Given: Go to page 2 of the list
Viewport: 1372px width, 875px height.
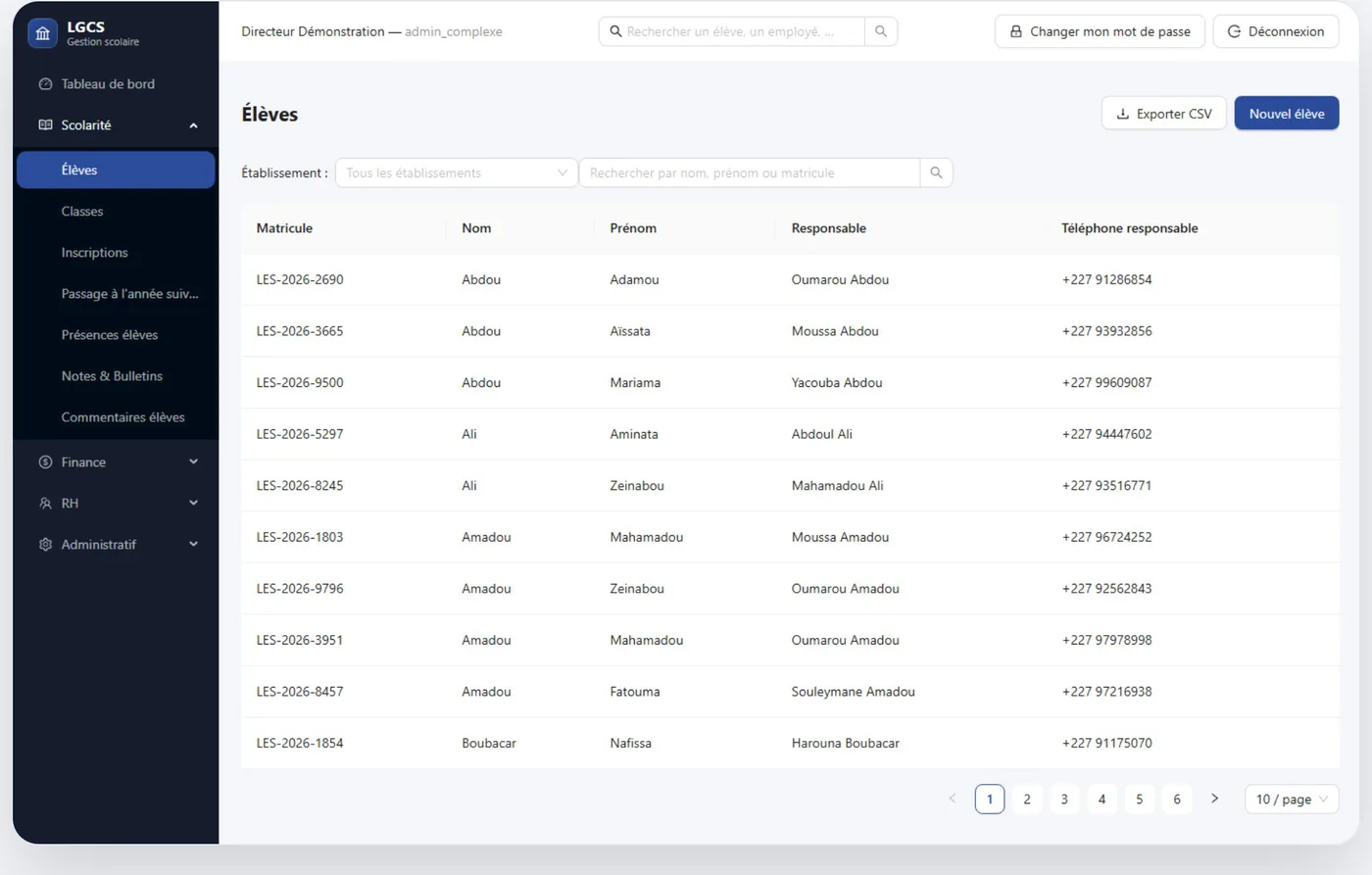Looking at the screenshot, I should click(x=1027, y=800).
